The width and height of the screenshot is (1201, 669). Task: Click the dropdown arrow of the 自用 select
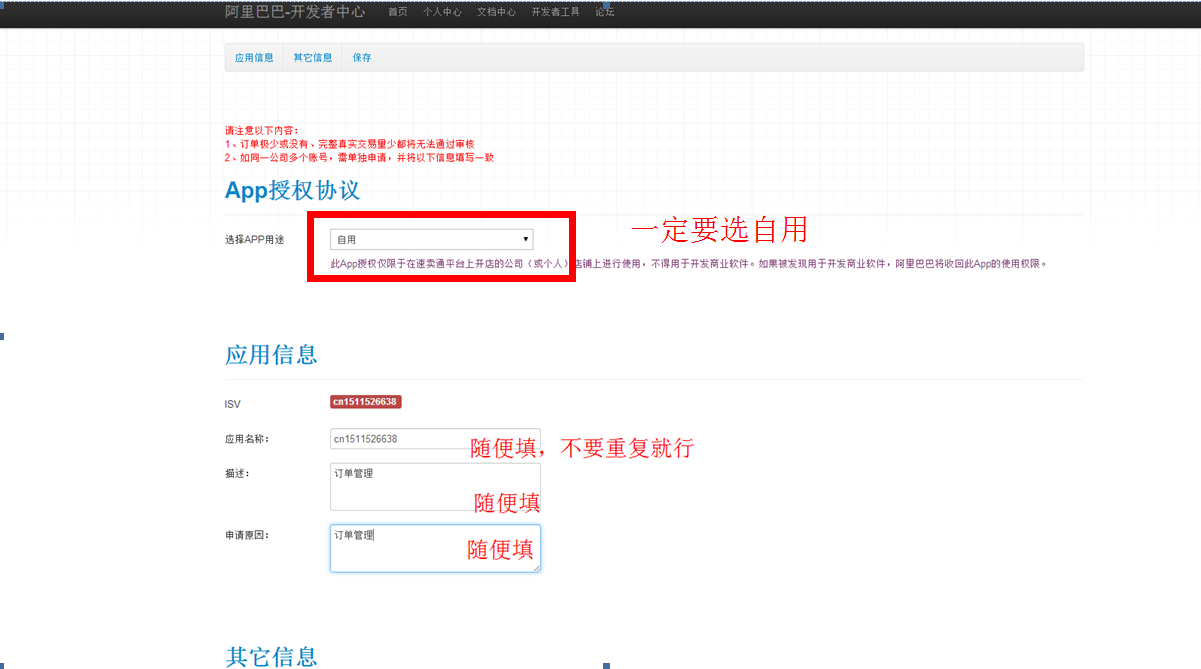pyautogui.click(x=526, y=240)
